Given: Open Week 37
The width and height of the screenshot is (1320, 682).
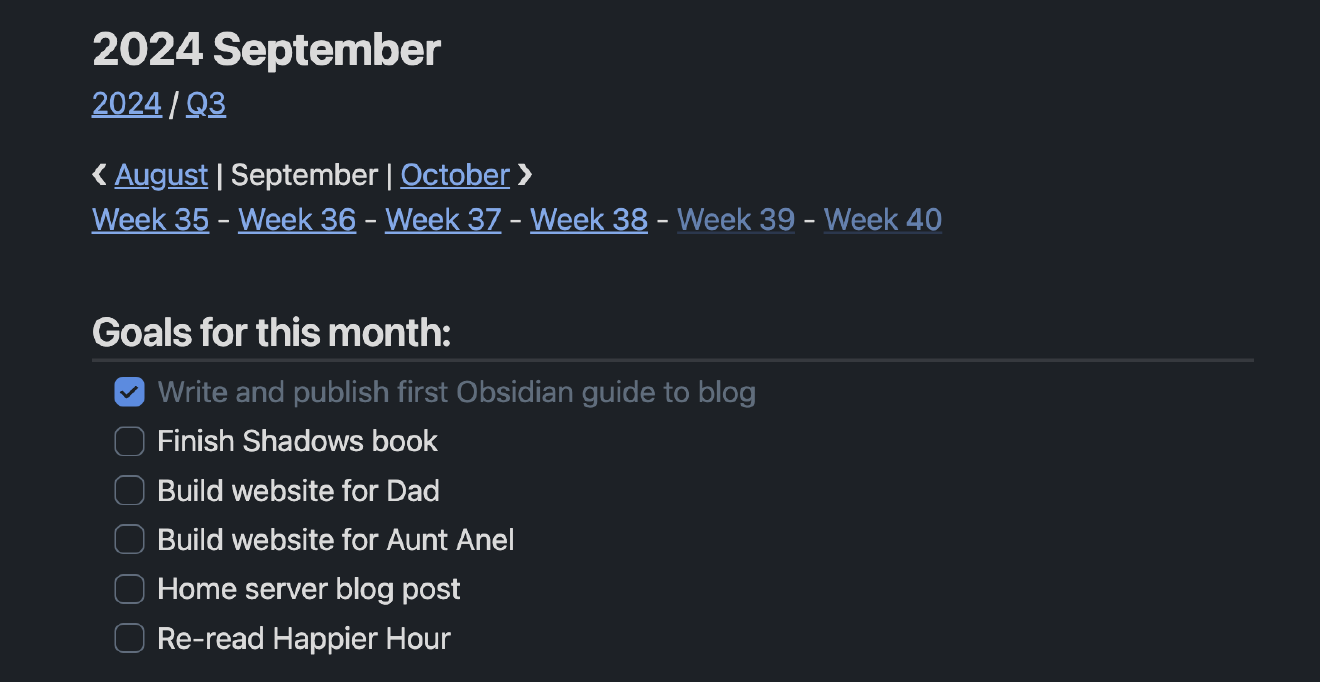Looking at the screenshot, I should point(442,219).
